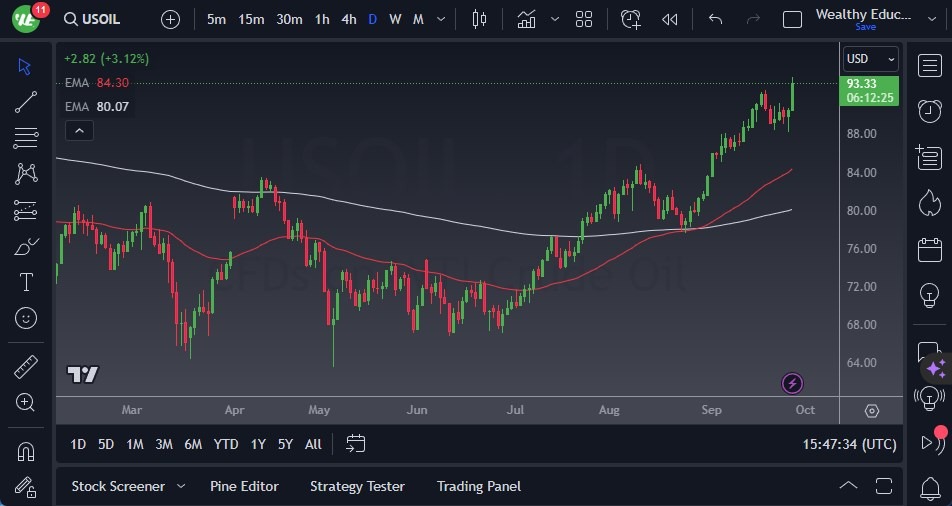Viewport: 952px width, 506px height.
Task: Select the trend line drawing tool
Action: pos(26,101)
